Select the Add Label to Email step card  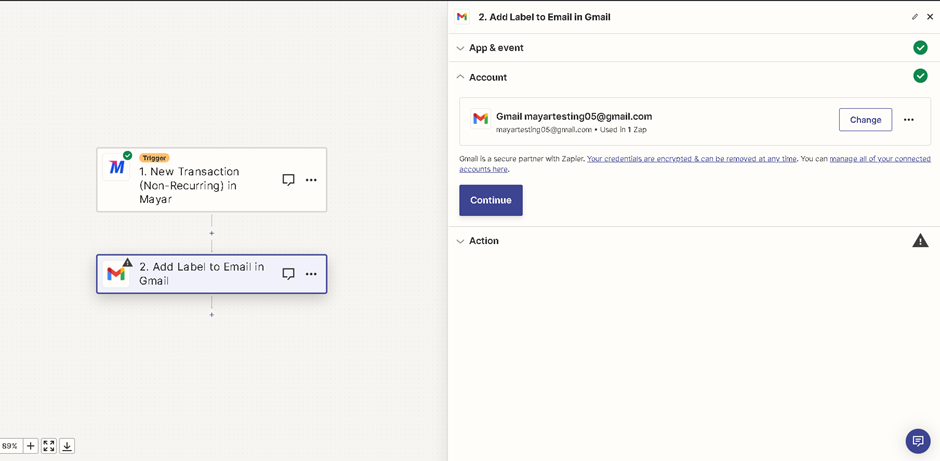[x=212, y=274]
